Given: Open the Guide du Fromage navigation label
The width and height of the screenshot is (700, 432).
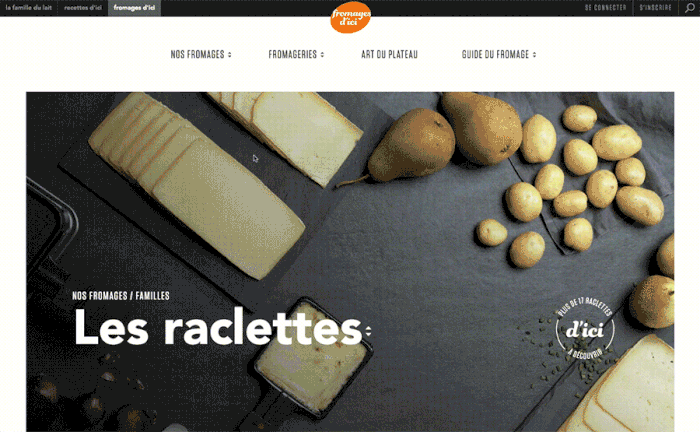Looking at the screenshot, I should click(x=495, y=54).
